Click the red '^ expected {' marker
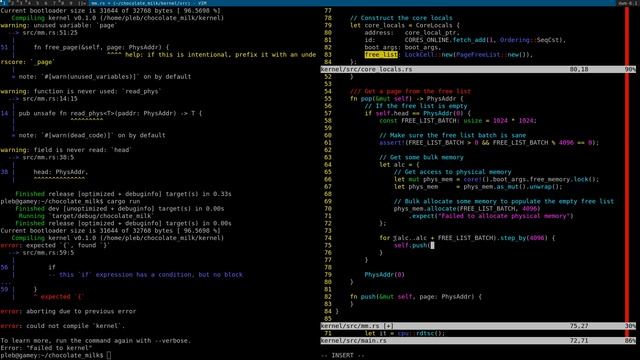The image size is (640, 360). point(60,297)
